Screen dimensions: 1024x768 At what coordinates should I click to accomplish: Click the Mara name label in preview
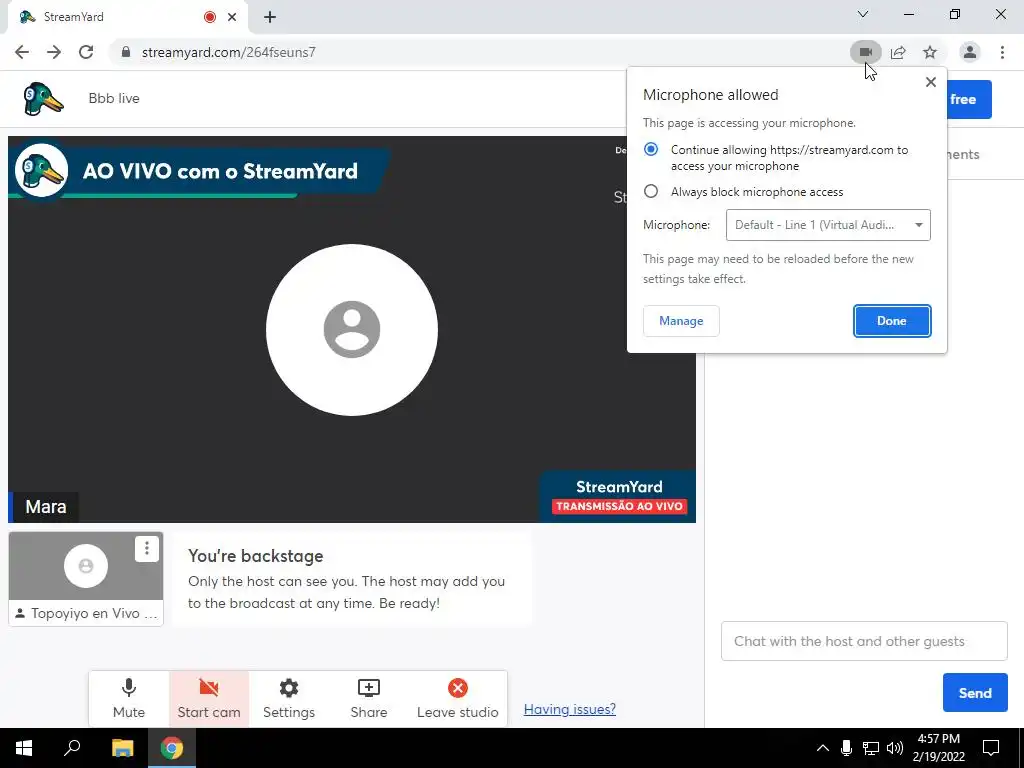46,507
